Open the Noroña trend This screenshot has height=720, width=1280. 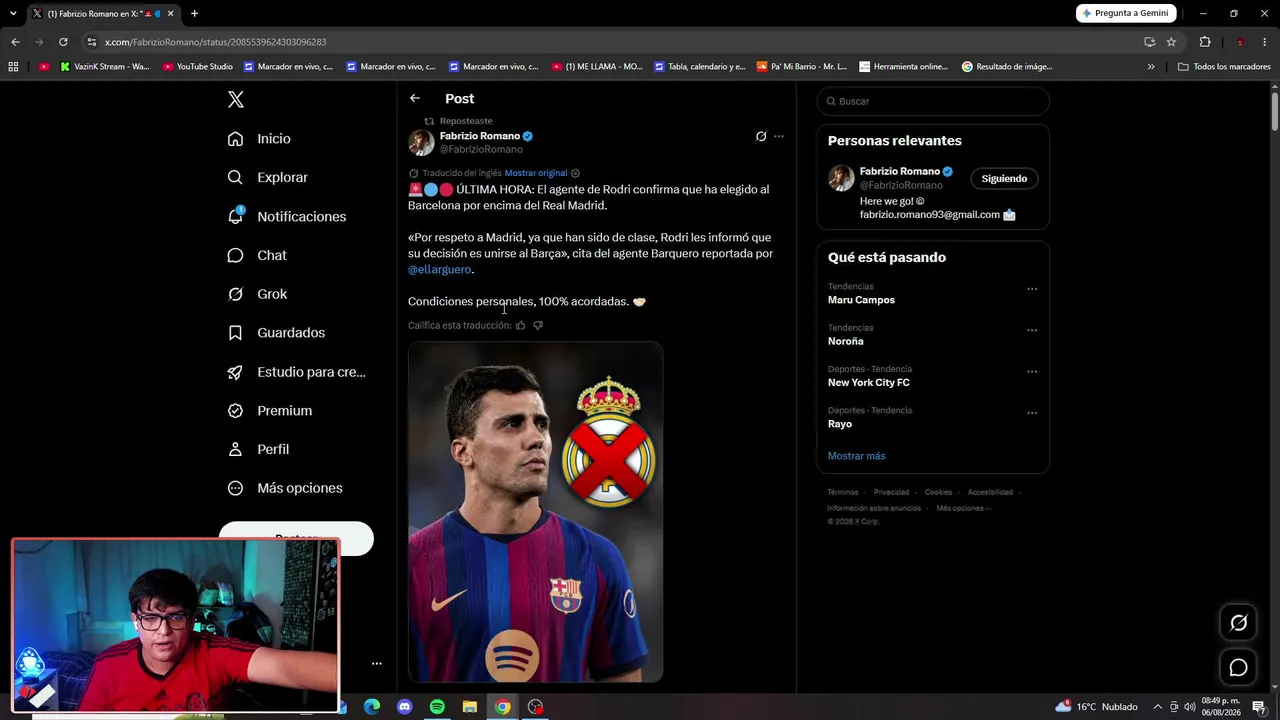(845, 341)
